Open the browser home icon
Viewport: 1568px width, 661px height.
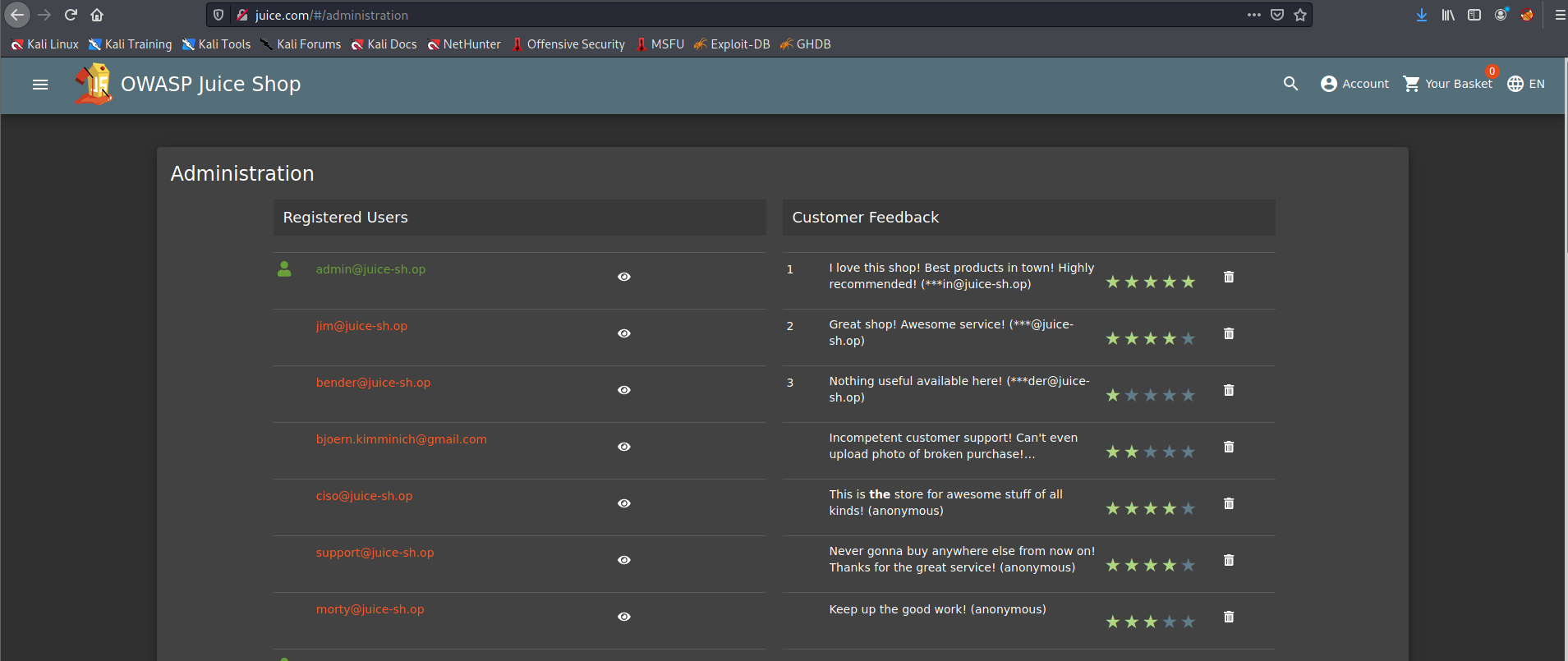pos(97,15)
